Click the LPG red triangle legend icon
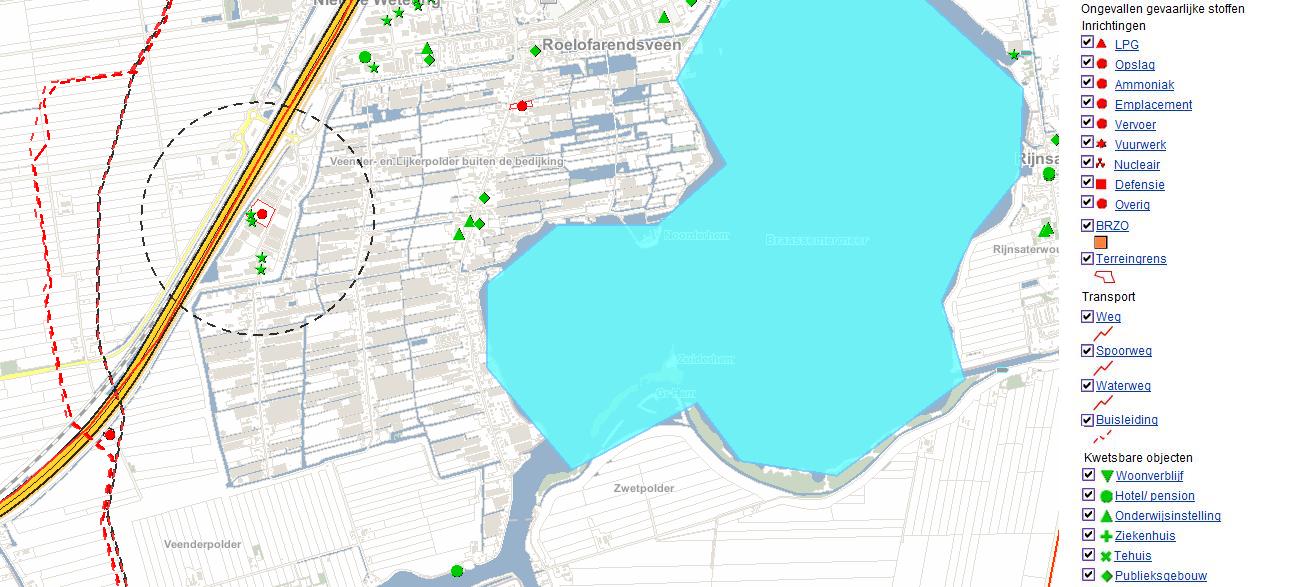This screenshot has width=1291, height=587. [x=1101, y=44]
